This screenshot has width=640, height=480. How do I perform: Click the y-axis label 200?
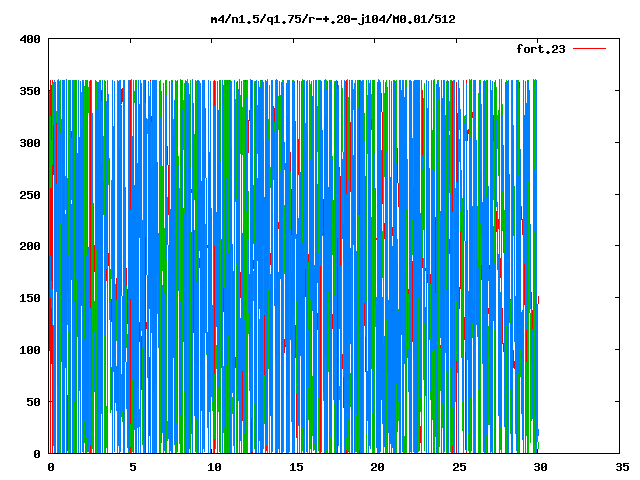pos(30,246)
